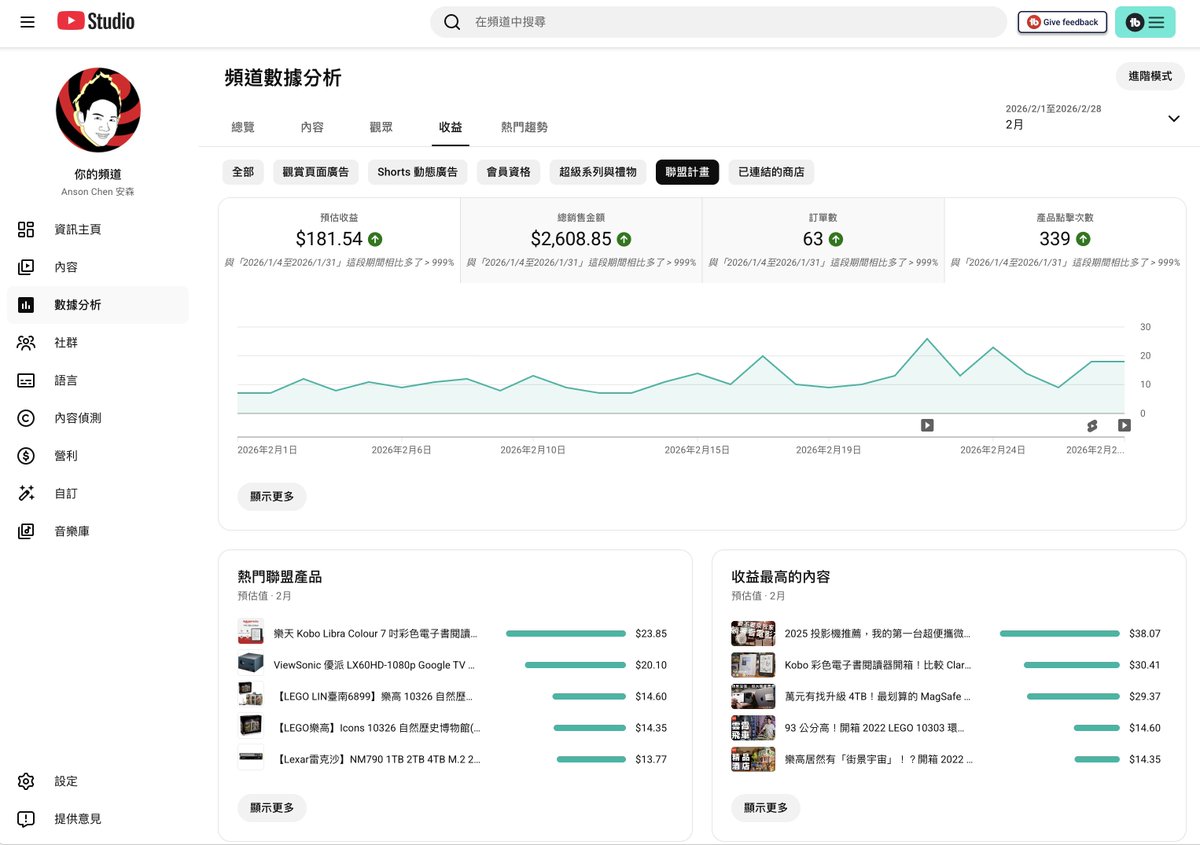The width and height of the screenshot is (1200, 845).
Task: Click 顯示更多 under the chart
Action: pyautogui.click(x=272, y=497)
